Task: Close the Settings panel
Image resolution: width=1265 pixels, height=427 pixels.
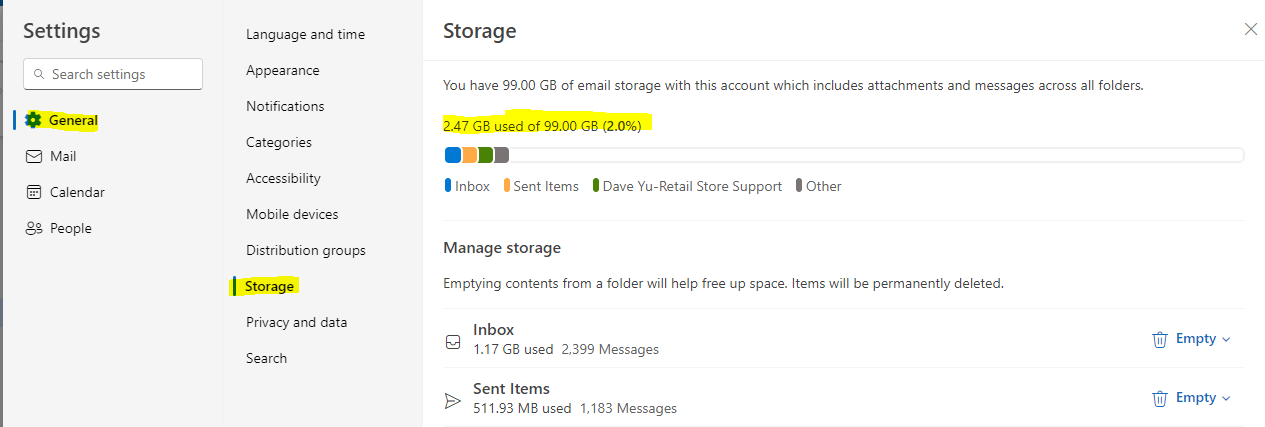Action: [x=1250, y=29]
